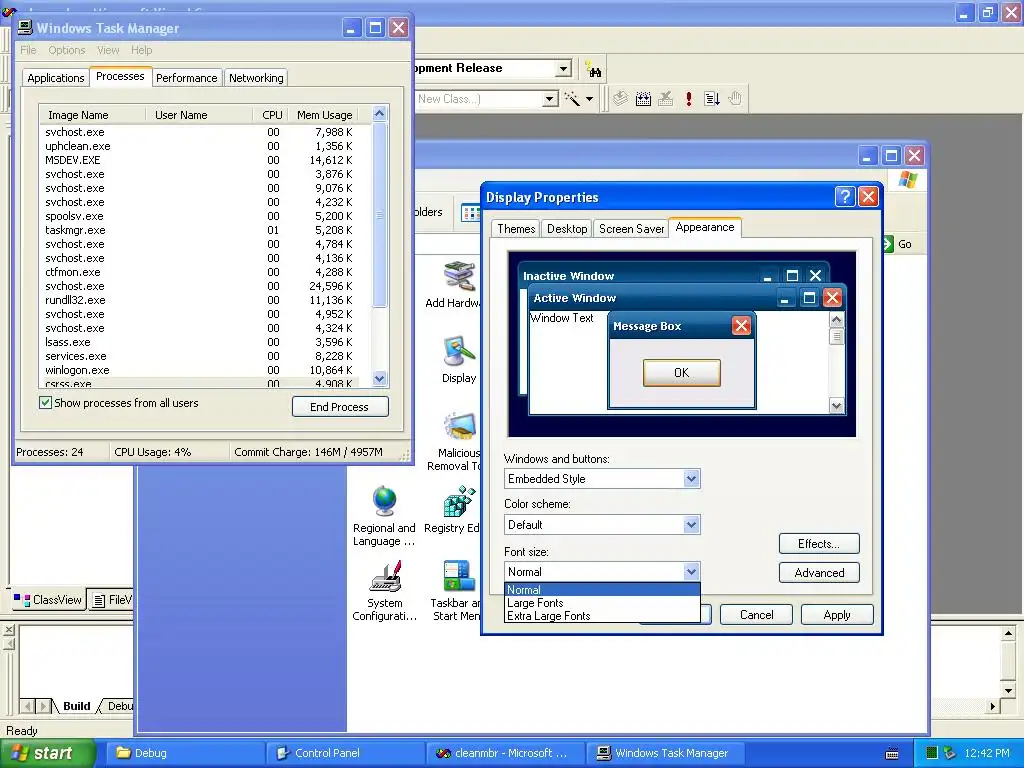Screen dimensions: 1024x768
Task: Click the Control Panel taskbar button
Action: tap(345, 753)
